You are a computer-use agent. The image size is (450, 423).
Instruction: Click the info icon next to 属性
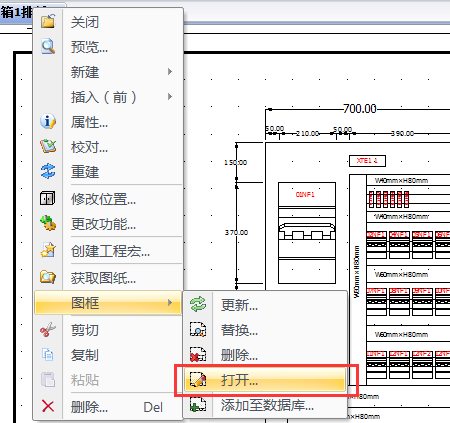click(x=48, y=121)
